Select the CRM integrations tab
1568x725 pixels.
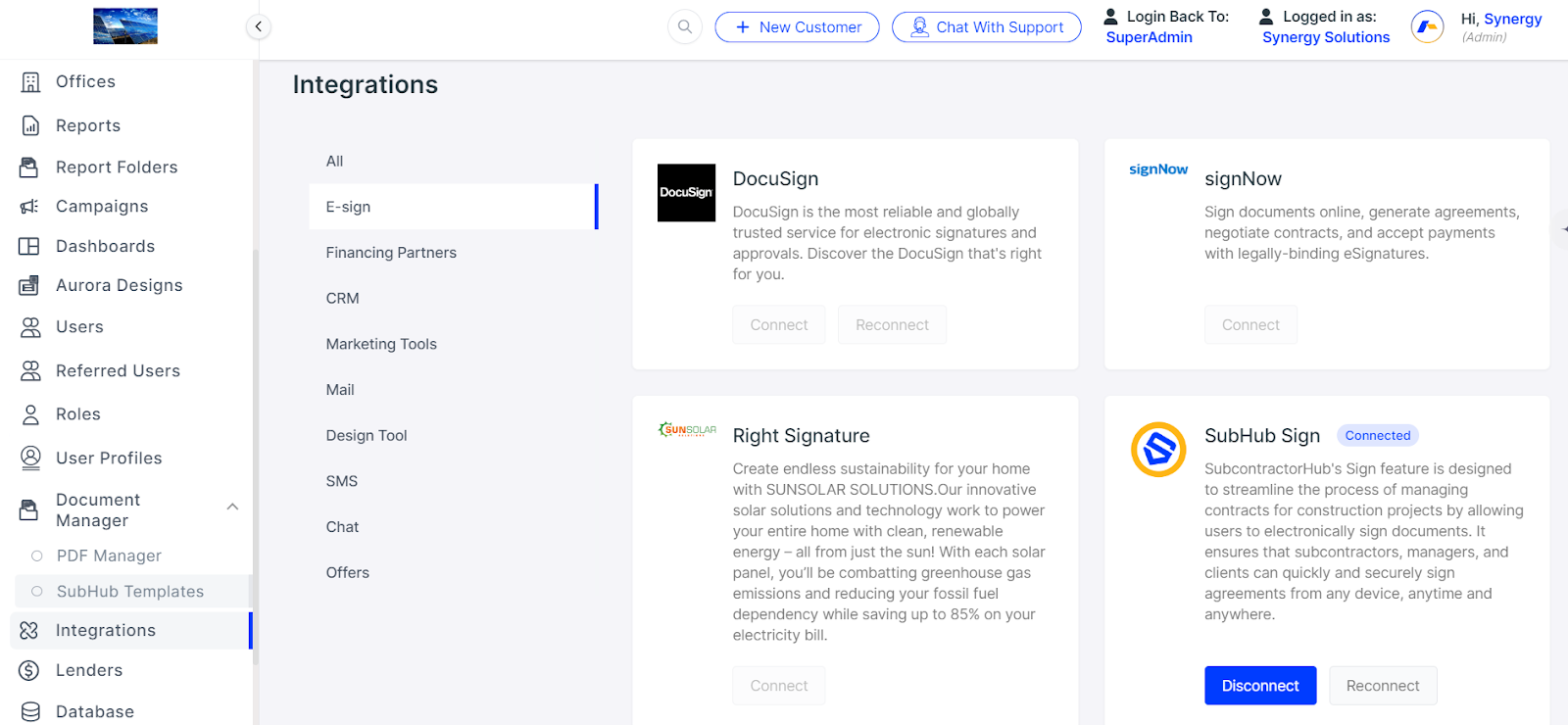tap(342, 298)
